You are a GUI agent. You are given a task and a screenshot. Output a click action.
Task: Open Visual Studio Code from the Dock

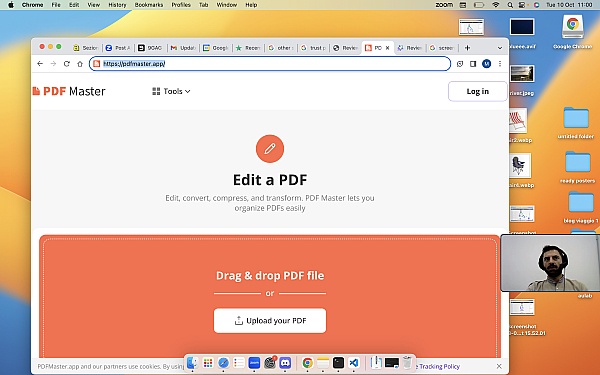tap(354, 362)
